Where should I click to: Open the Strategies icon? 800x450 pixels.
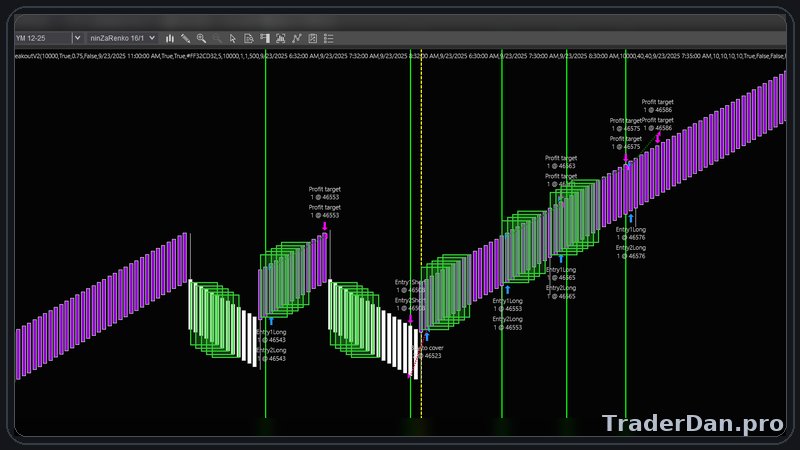pyautogui.click(x=313, y=38)
